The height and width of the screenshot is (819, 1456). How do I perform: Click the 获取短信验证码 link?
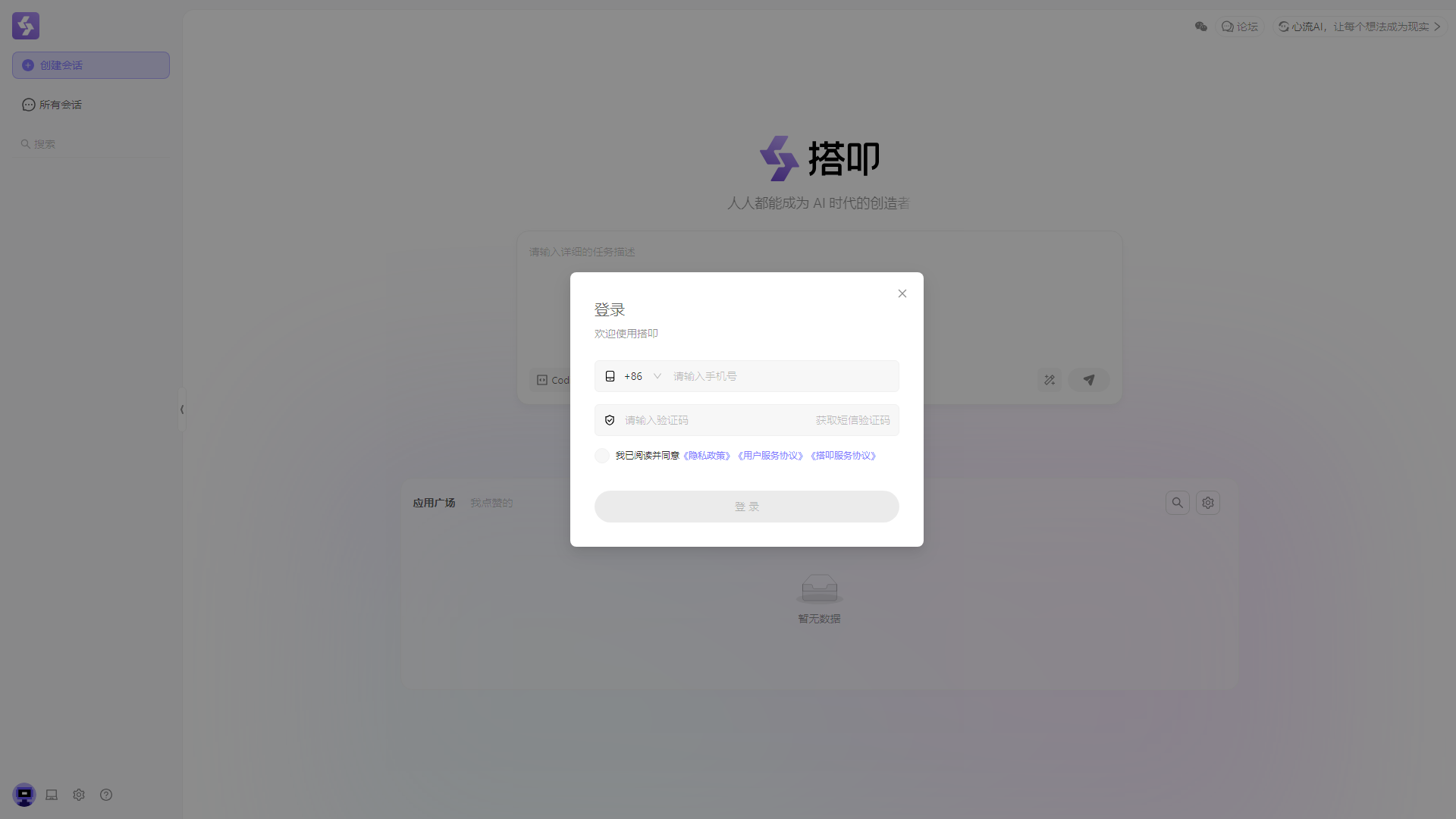click(852, 419)
